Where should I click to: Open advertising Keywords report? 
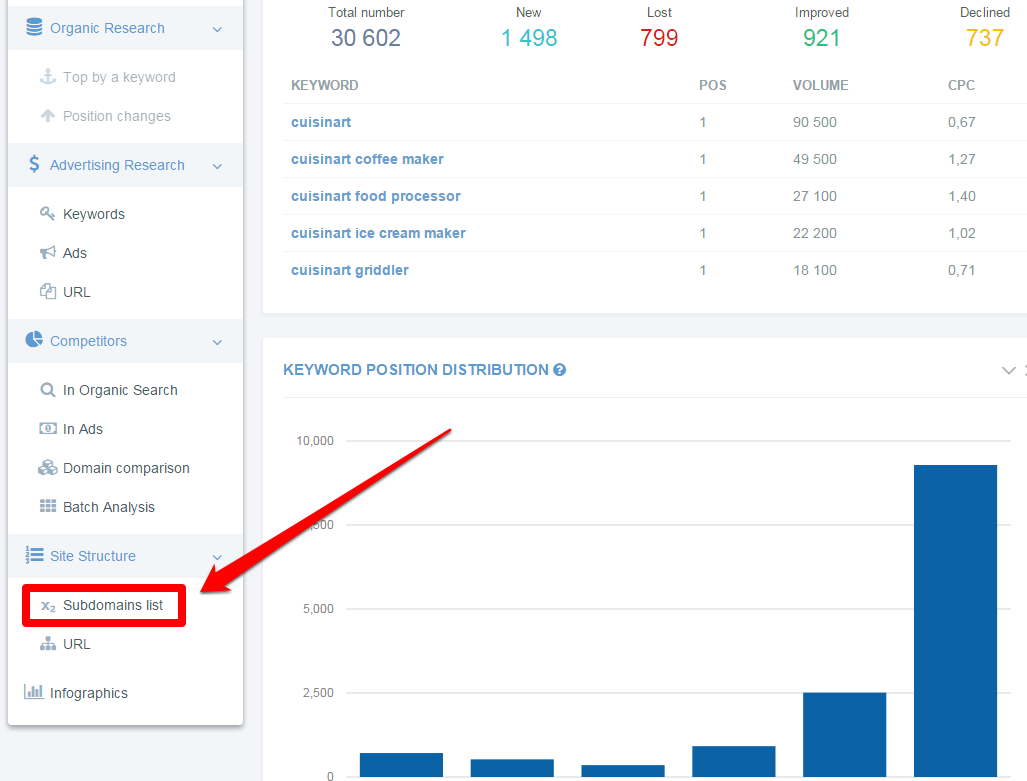tap(94, 214)
